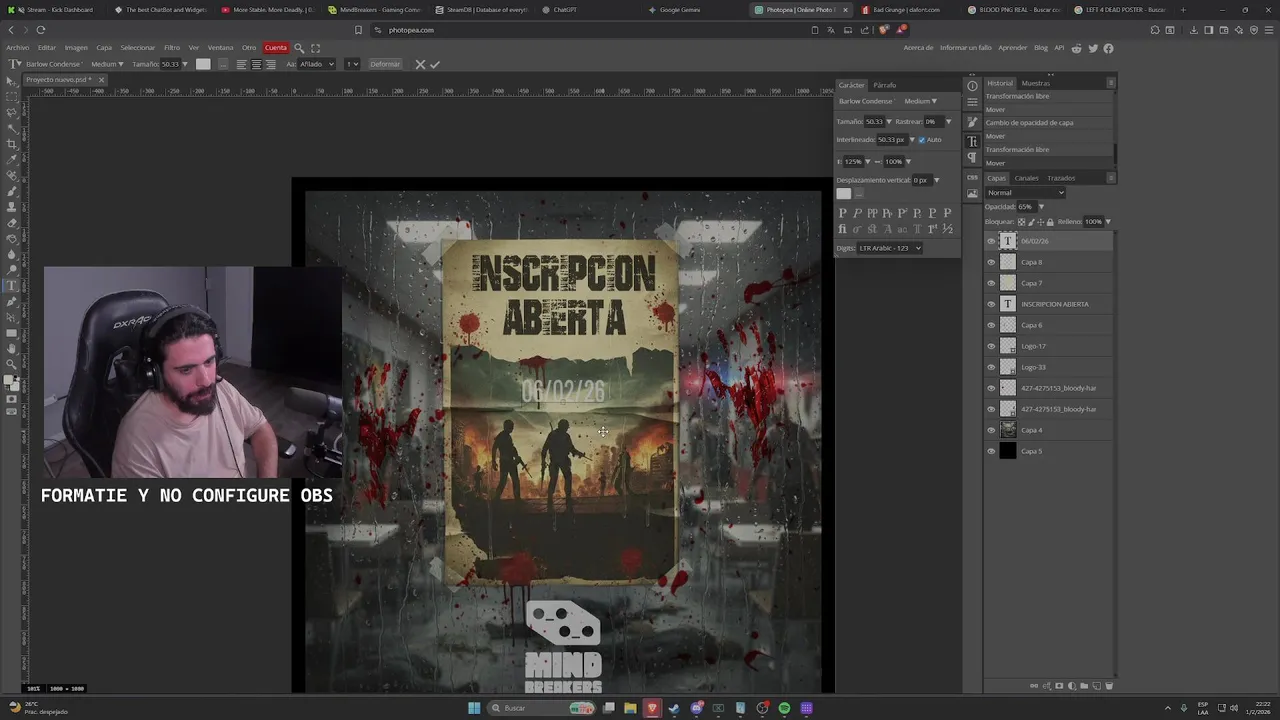The width and height of the screenshot is (1280, 720).
Task: Open the Ventana menu
Action: click(x=220, y=48)
